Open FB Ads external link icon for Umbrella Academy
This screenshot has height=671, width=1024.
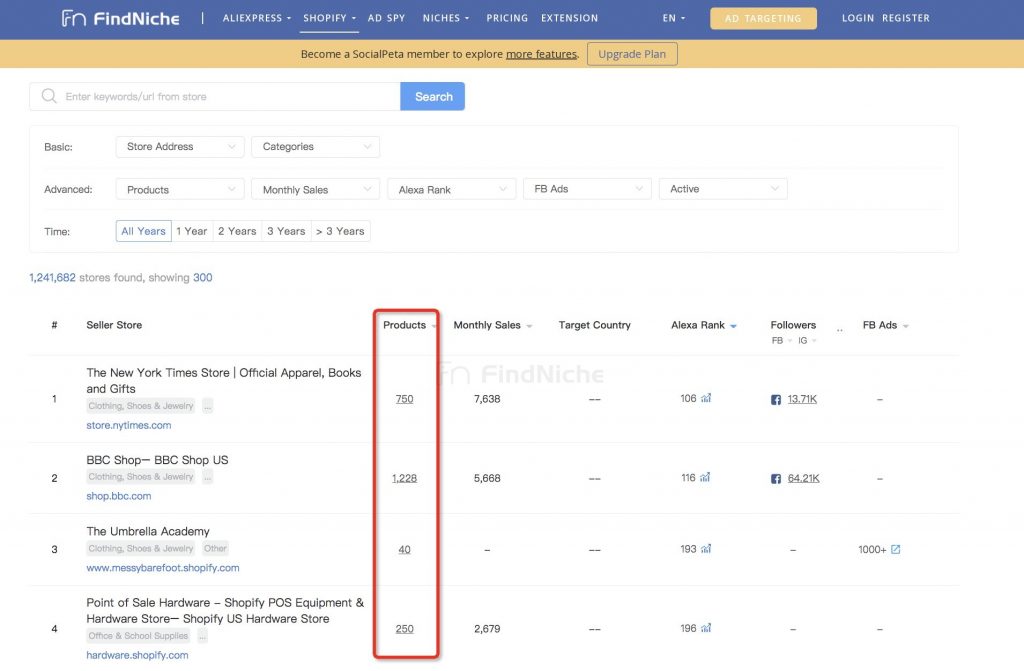point(896,549)
